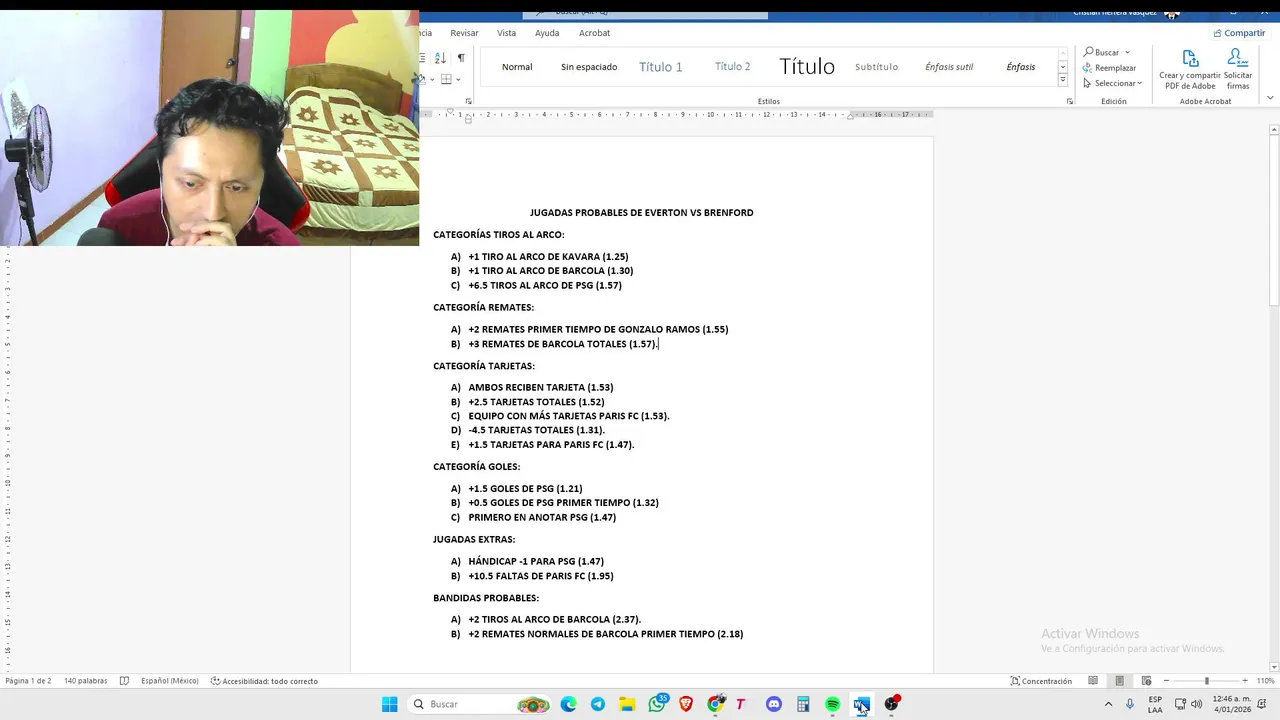Open OBS Studio from taskbar
The image size is (1280, 720).
891,704
